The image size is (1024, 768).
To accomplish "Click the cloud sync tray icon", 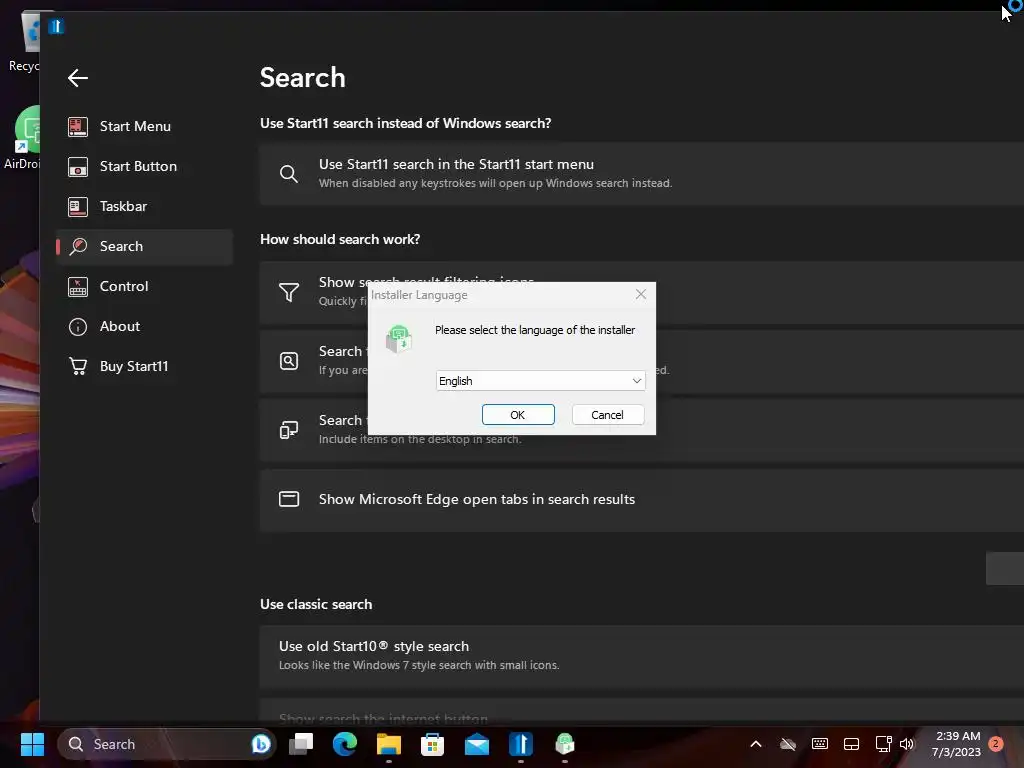I will click(x=788, y=744).
